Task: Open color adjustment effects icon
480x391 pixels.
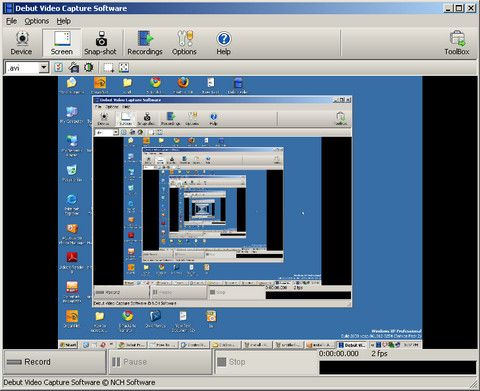Action: click(89, 68)
